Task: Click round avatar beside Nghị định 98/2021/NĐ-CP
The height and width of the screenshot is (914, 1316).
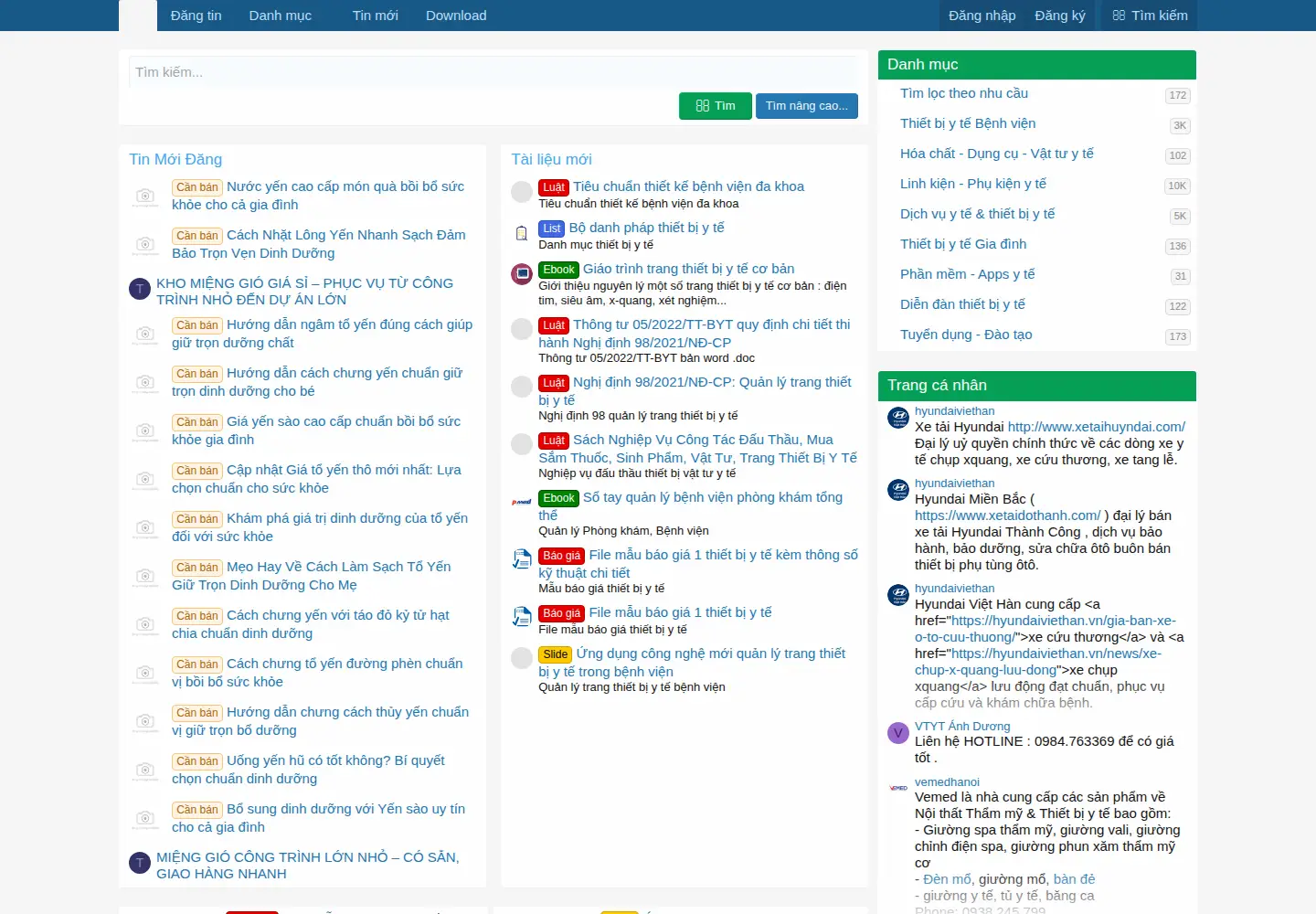Action: click(x=522, y=388)
